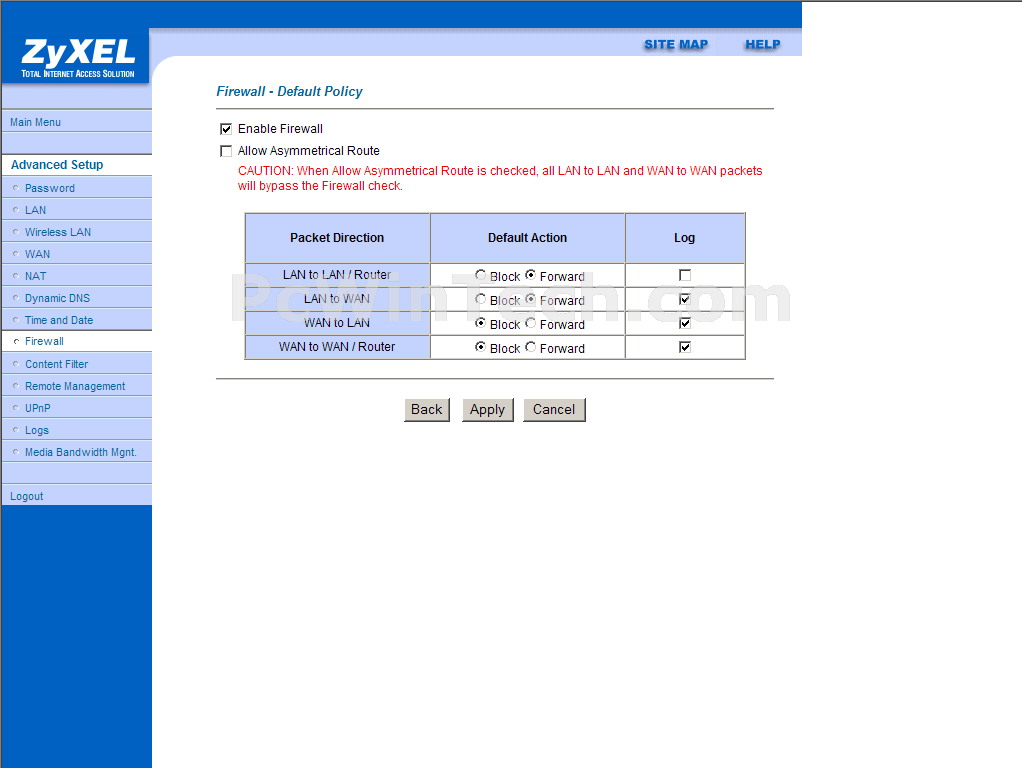Select Forward for WAN to WAN / Router
Viewport: 1022px width, 768px height.
click(531, 347)
